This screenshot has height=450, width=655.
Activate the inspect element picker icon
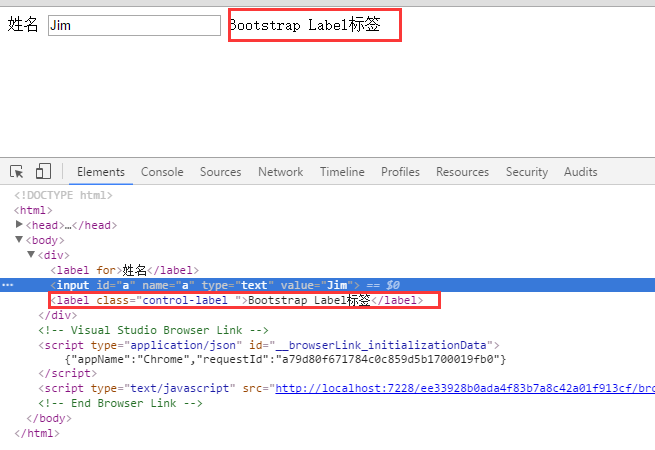(x=17, y=171)
